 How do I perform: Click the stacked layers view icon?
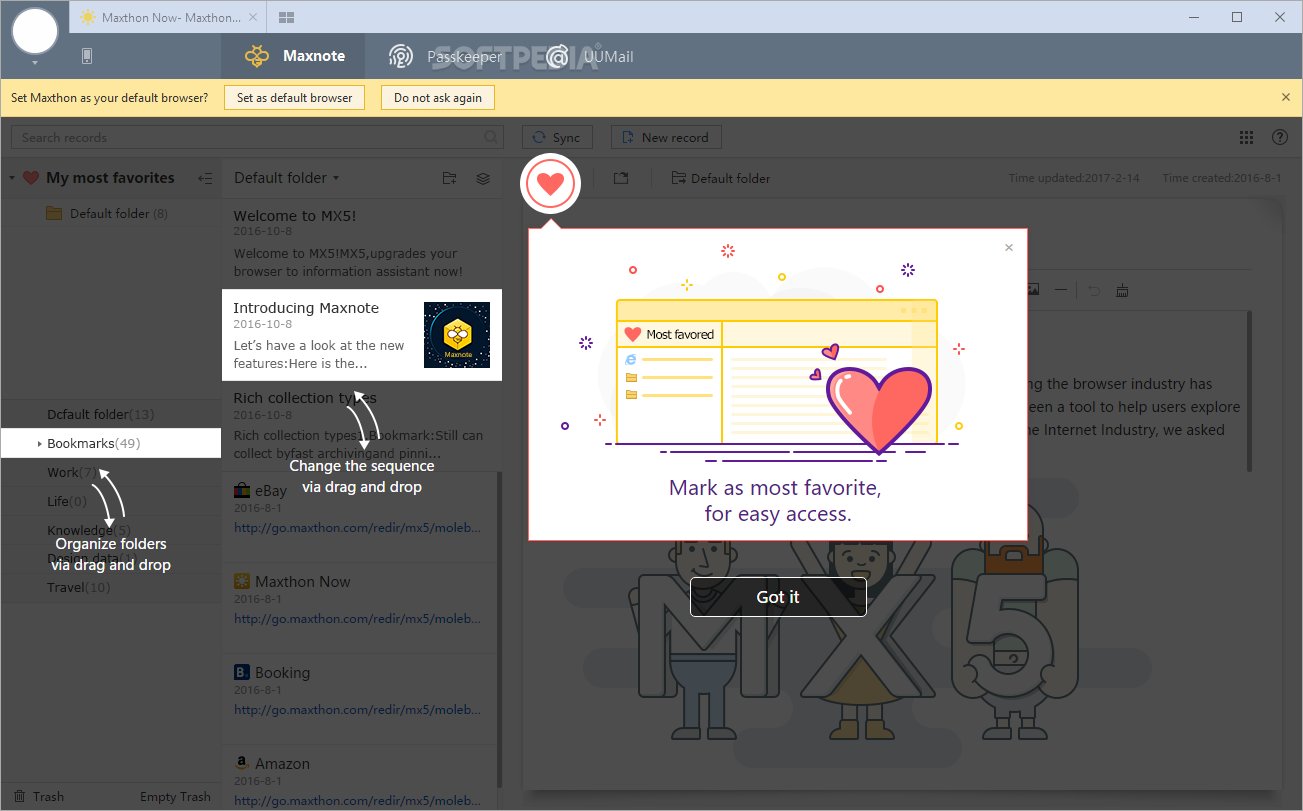(x=483, y=178)
